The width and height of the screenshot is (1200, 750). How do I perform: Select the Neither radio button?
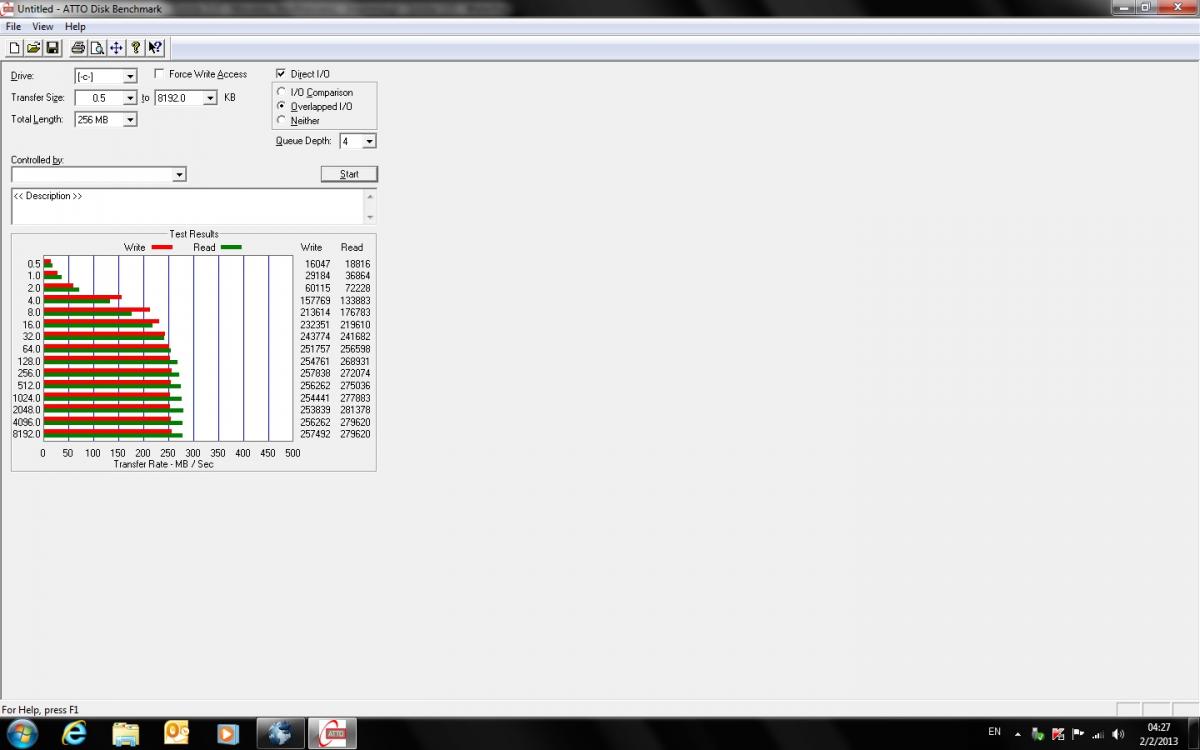(x=282, y=120)
